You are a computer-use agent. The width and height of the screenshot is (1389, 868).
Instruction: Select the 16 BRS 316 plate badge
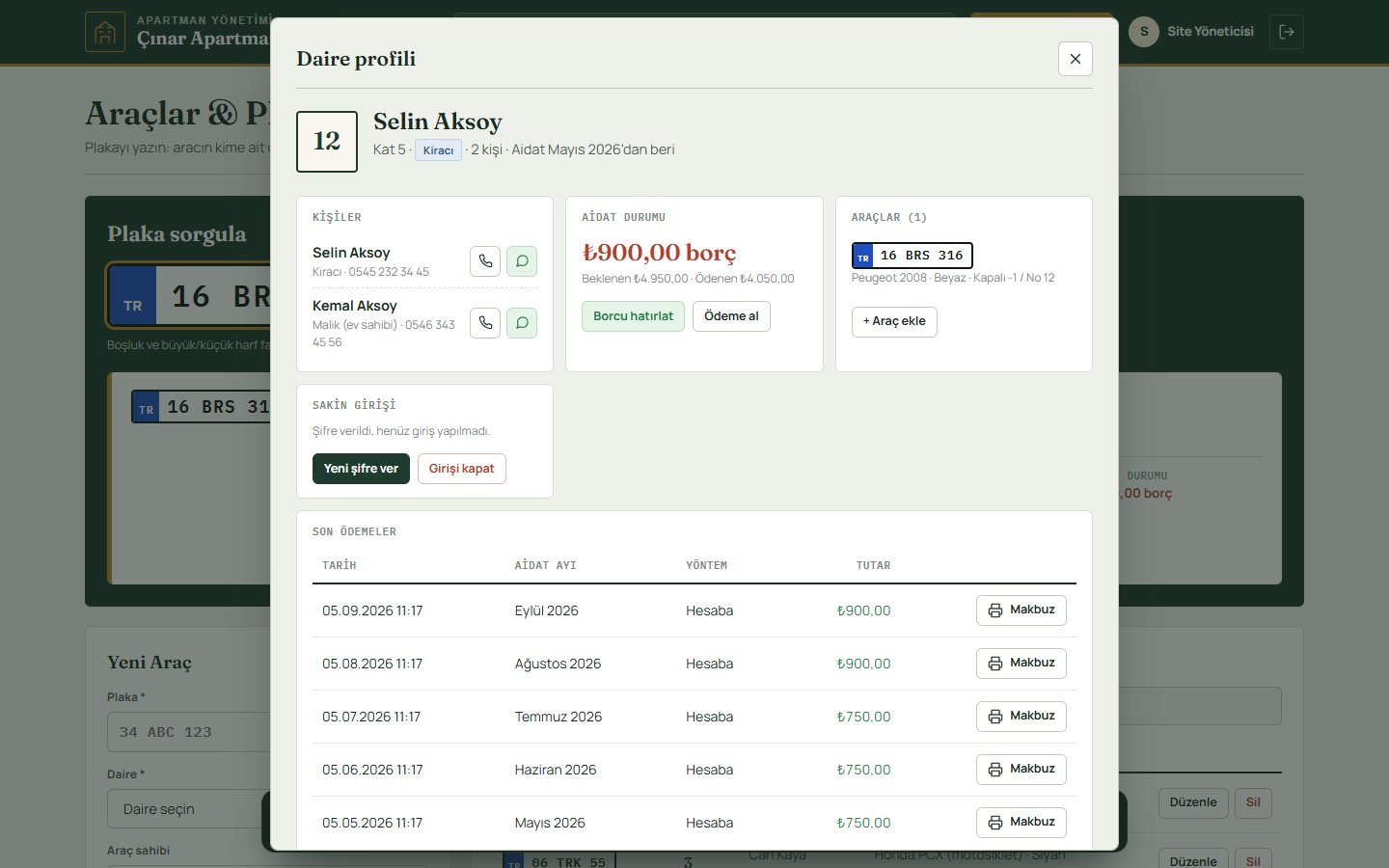pos(912,256)
